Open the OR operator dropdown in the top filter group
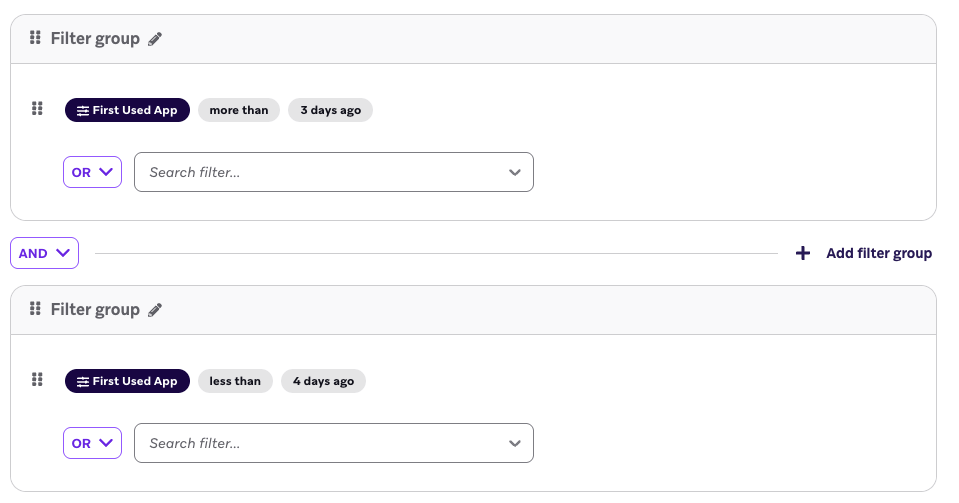959x503 pixels. pos(92,172)
